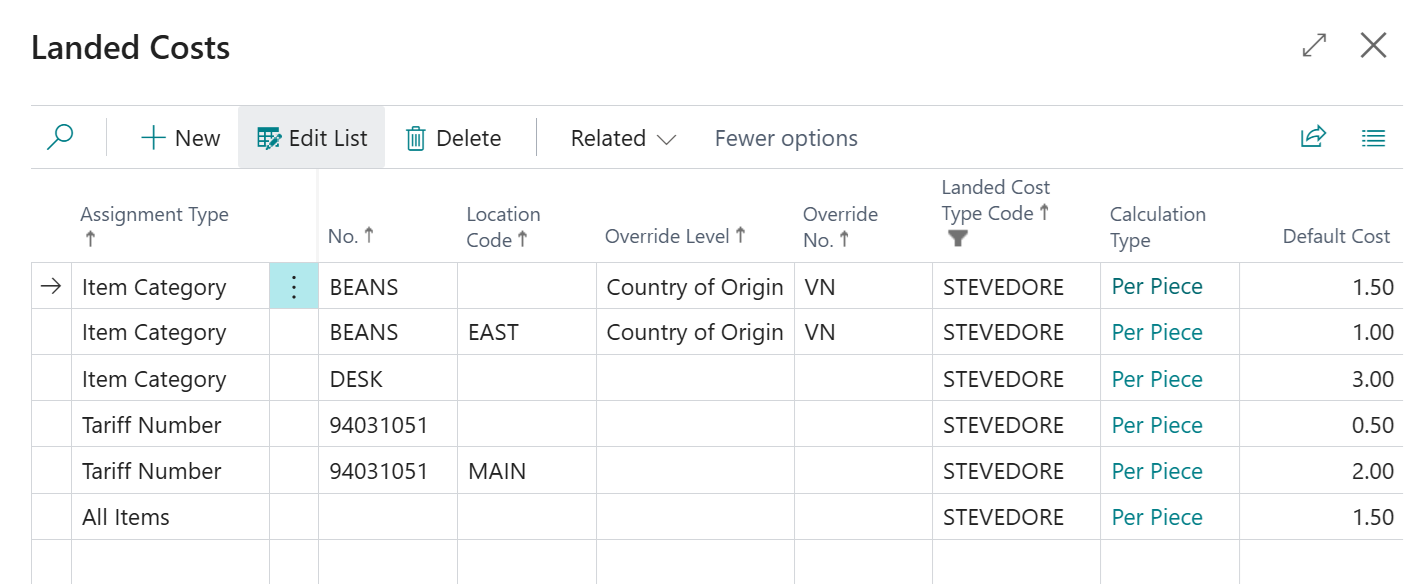
Task: Click Fewer options in the action bar
Action: tap(785, 138)
